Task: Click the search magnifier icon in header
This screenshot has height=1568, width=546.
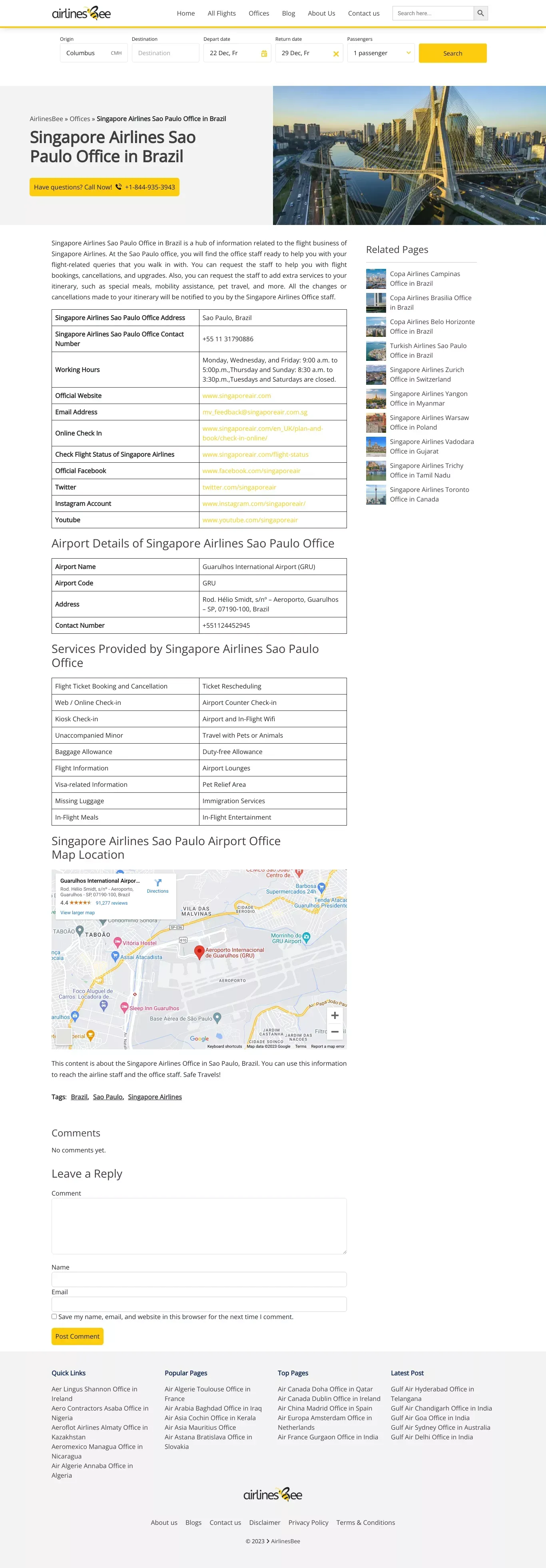Action: click(x=480, y=14)
